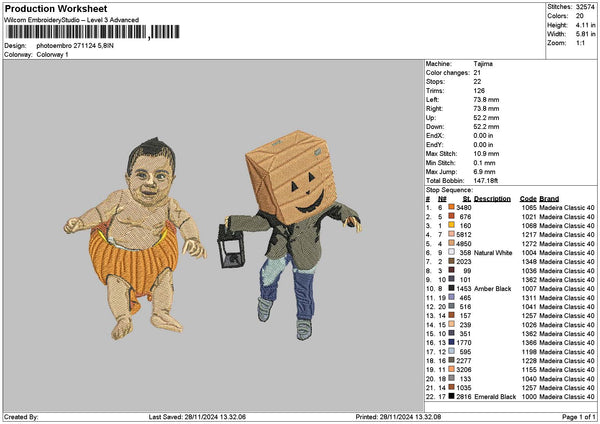Click the Max Jump value '6.9 mm'

(484, 172)
